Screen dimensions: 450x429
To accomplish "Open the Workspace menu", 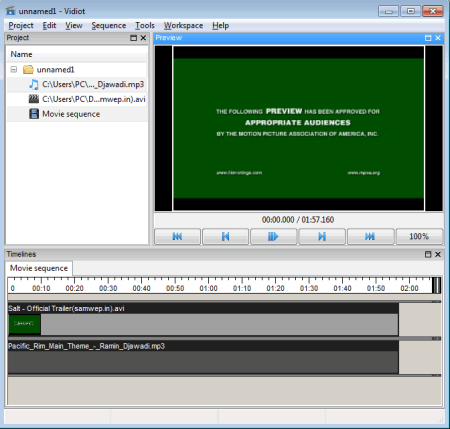I will 183,26.
